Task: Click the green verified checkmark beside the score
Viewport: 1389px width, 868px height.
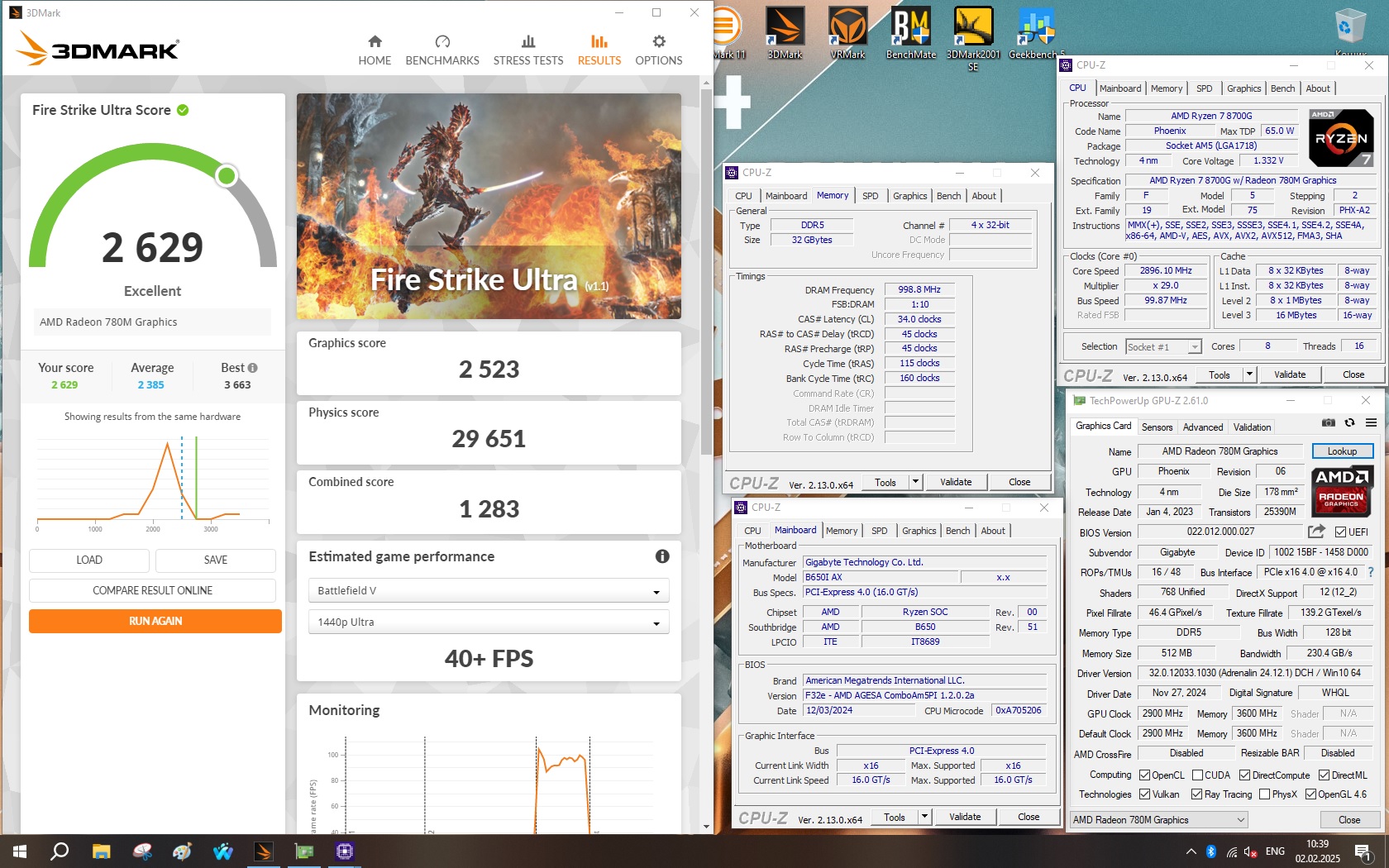Action: pos(183,110)
